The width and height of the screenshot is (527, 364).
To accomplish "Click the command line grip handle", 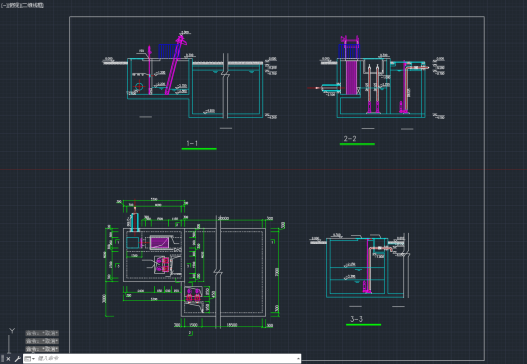I will pyautogui.click(x=3, y=359).
